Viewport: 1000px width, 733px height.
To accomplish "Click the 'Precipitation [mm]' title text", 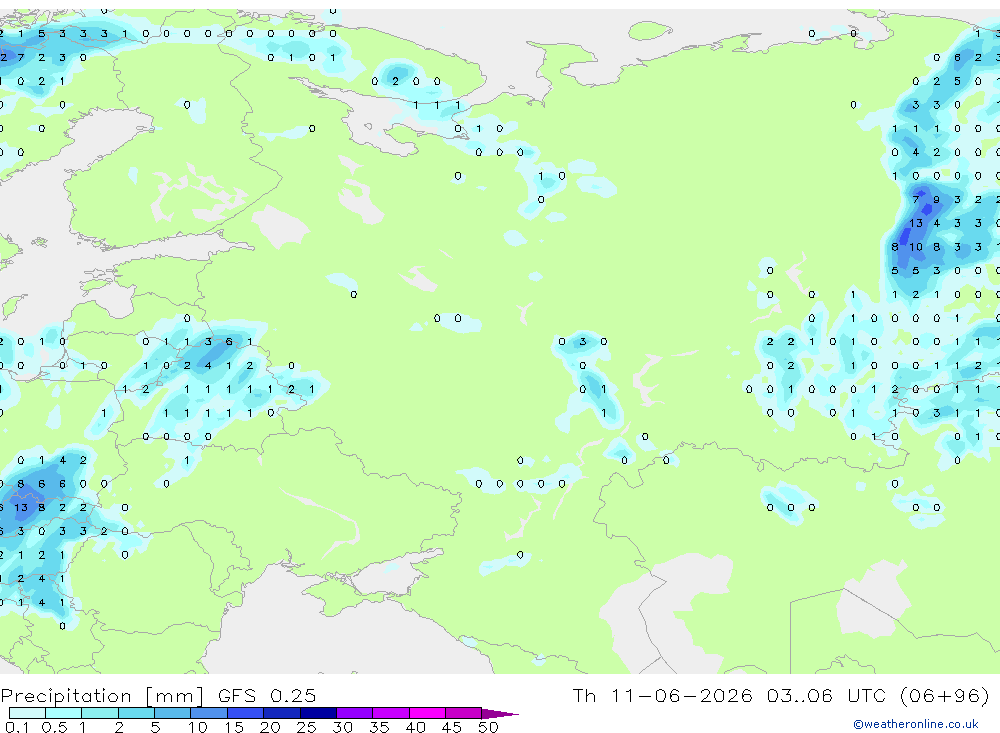I will click(103, 696).
